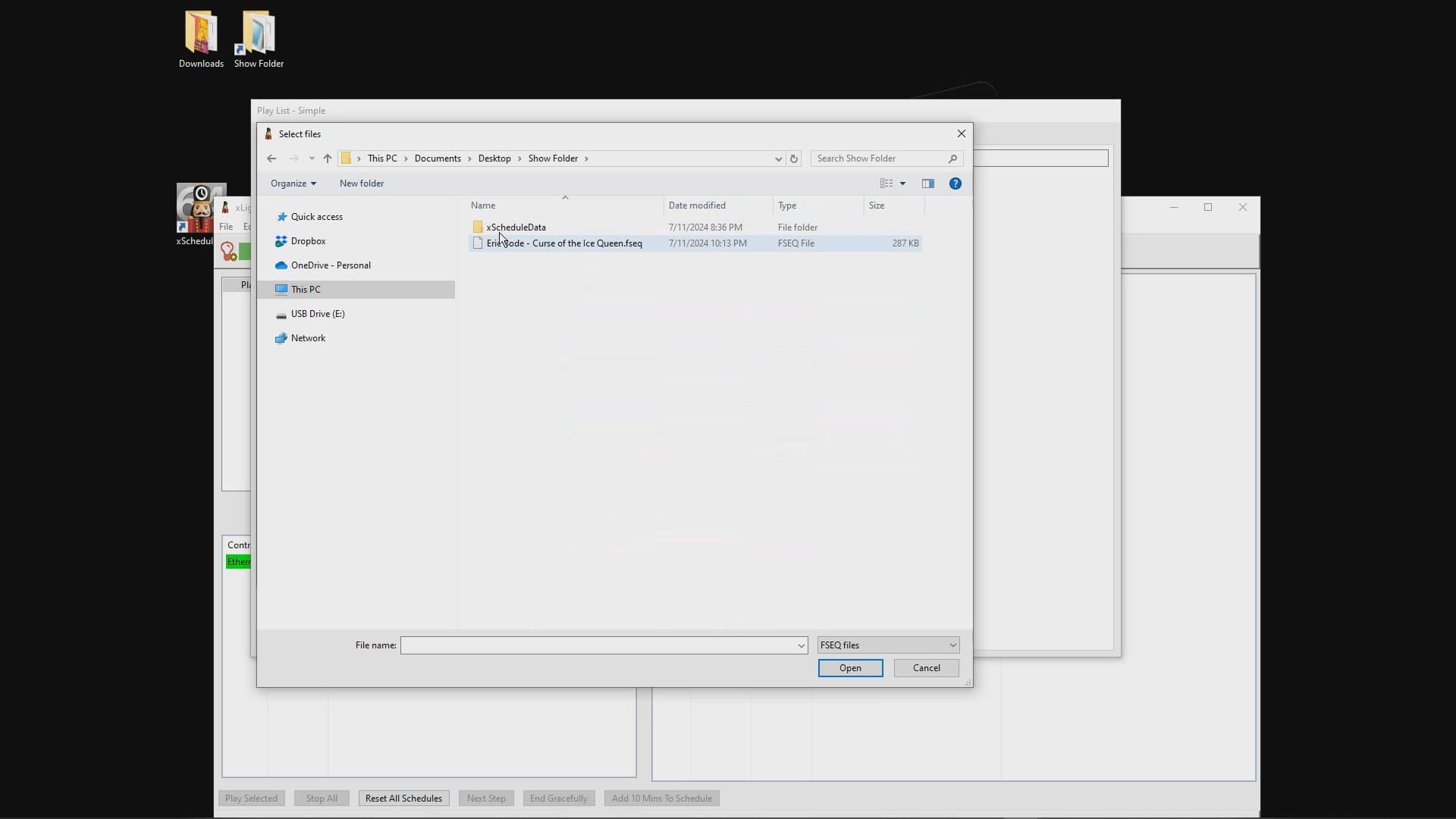Screen dimensions: 1456x819
Task: Click Documents in the address path
Action: pos(438,158)
